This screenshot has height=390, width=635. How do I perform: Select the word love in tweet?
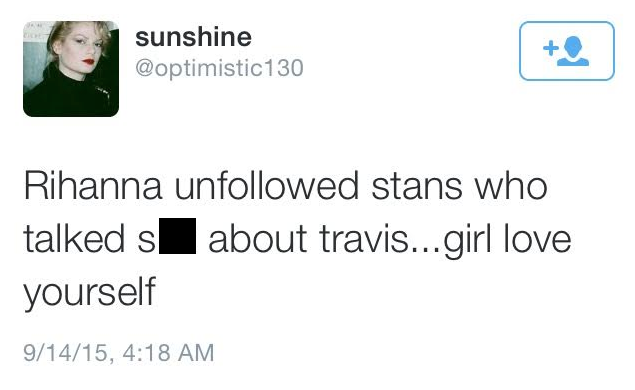pos(537,238)
